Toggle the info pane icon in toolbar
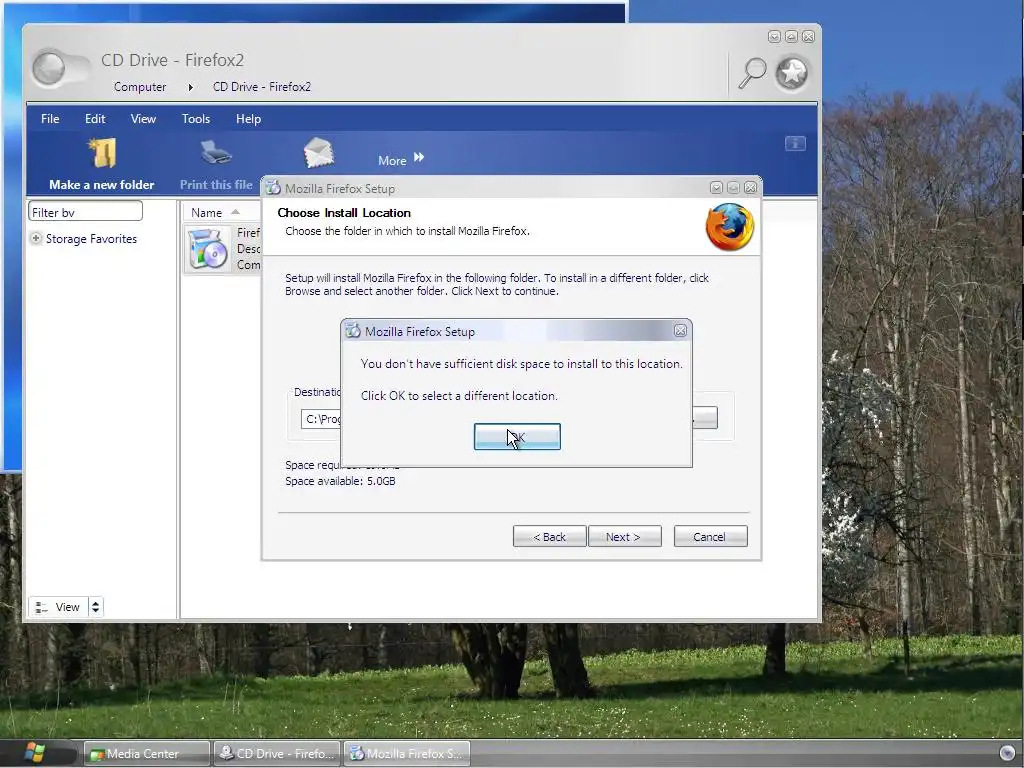Screen dimensions: 1024x768 (x=795, y=143)
